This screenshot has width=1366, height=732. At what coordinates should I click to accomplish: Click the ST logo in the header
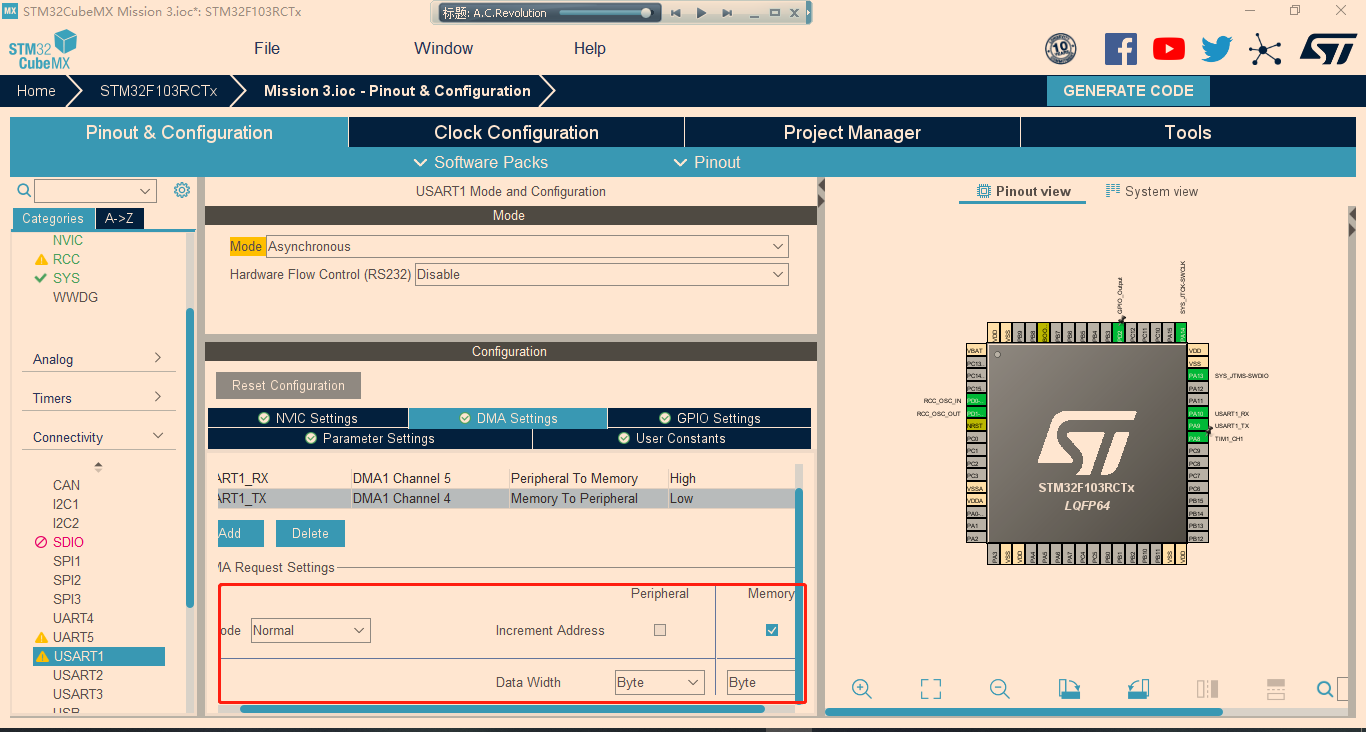[1328, 49]
